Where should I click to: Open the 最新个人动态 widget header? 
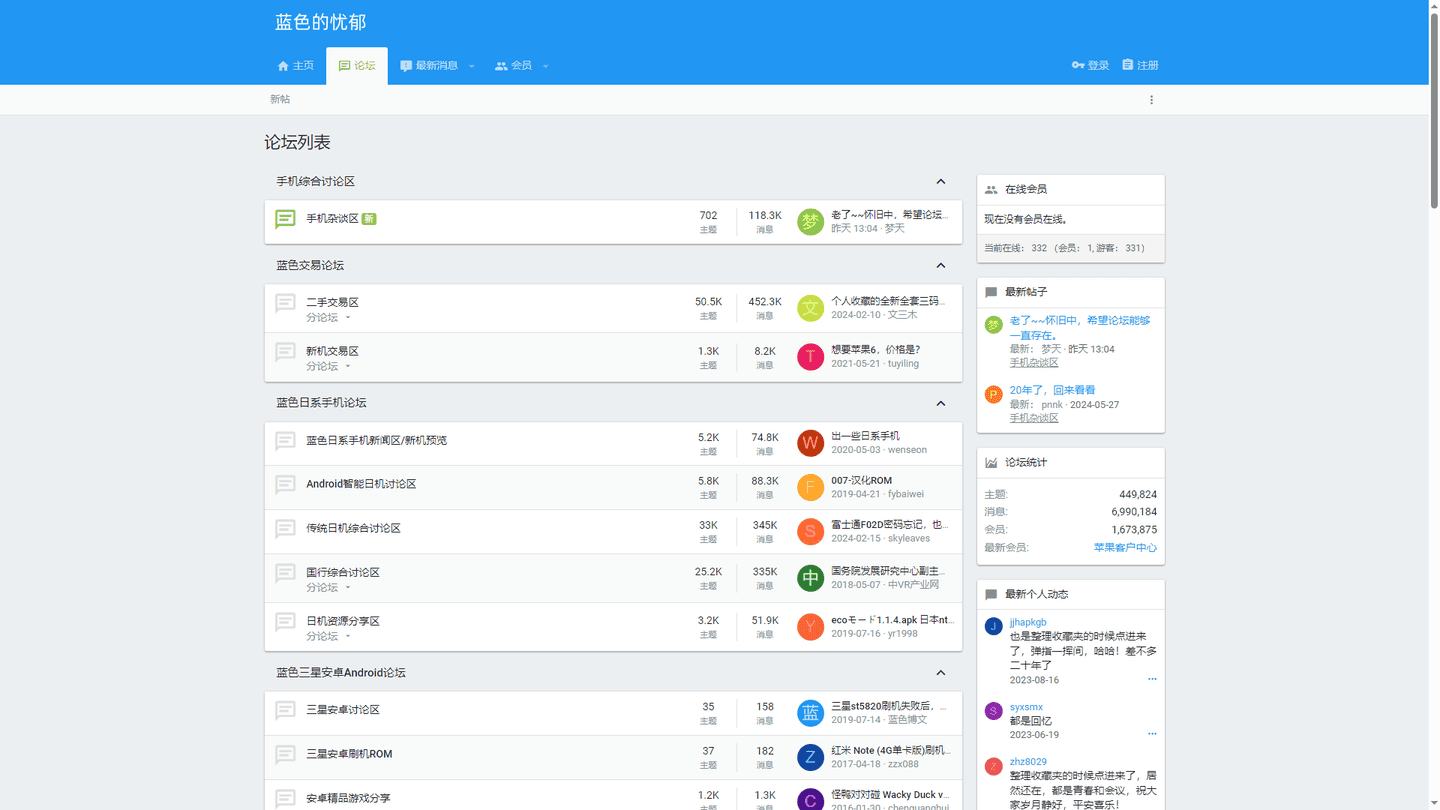click(x=1036, y=595)
